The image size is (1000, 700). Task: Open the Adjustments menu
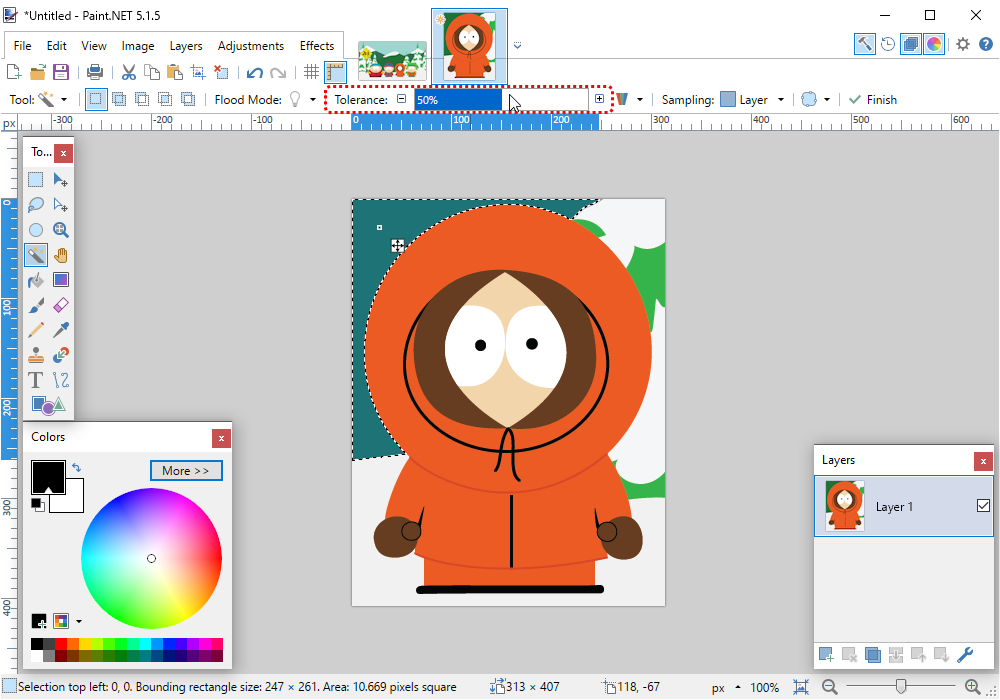click(251, 46)
